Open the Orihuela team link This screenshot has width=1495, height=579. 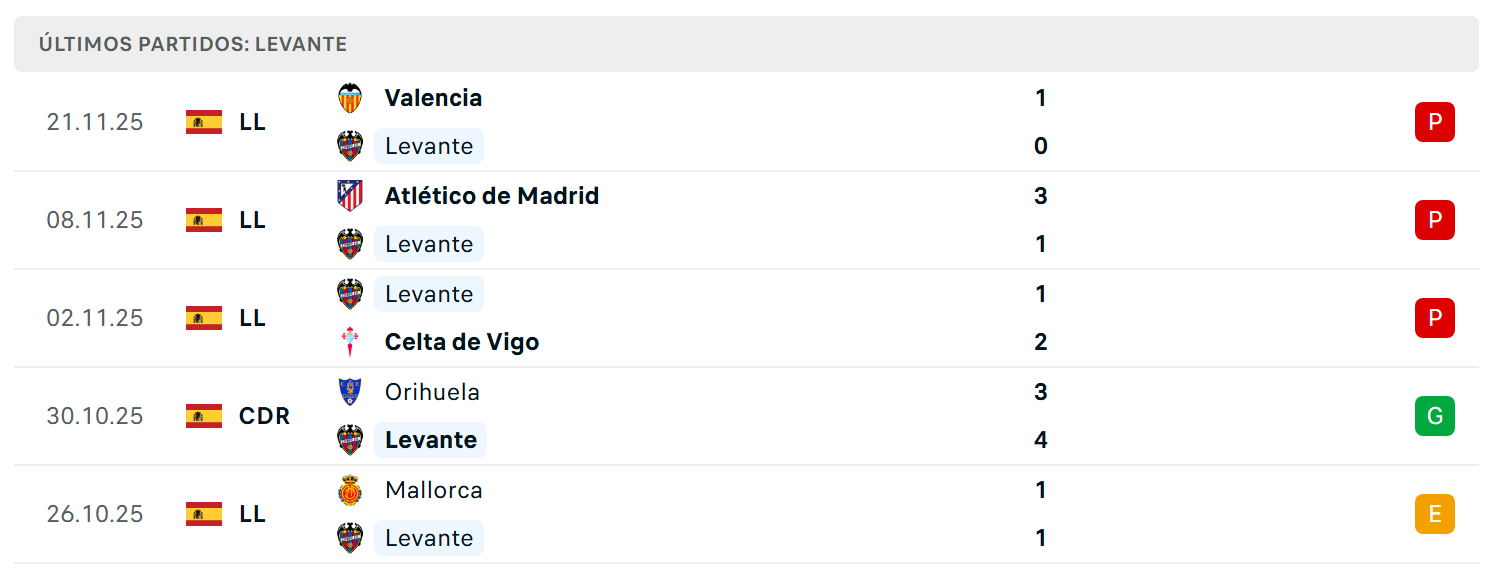432,392
